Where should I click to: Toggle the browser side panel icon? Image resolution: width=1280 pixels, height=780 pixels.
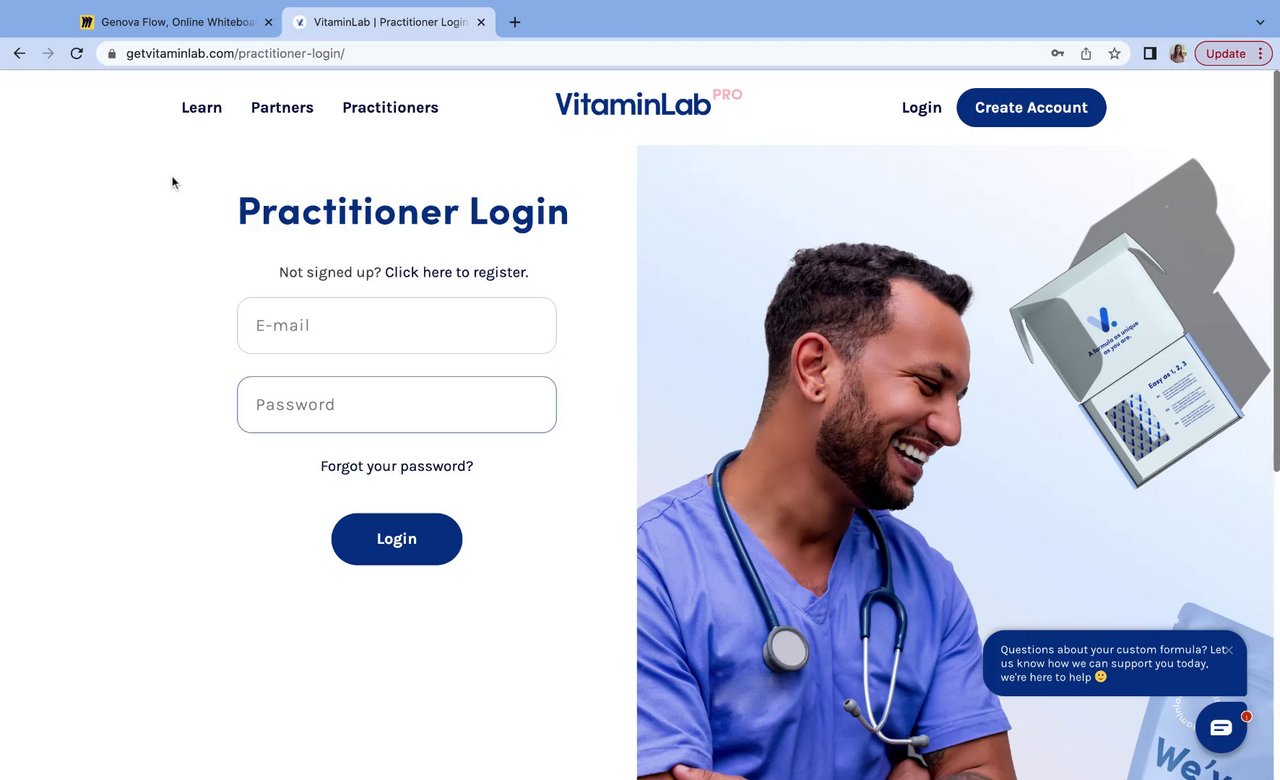click(1150, 54)
